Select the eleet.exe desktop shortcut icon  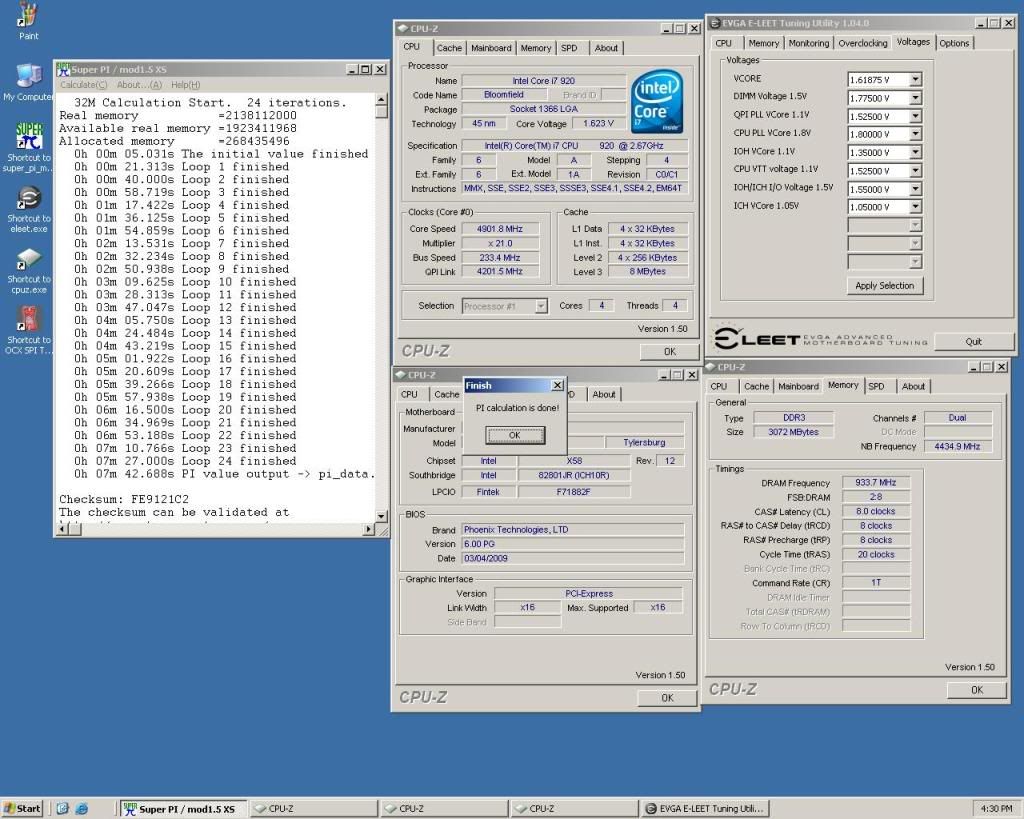click(29, 197)
